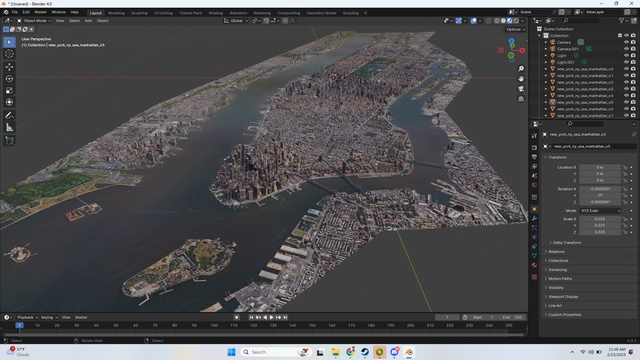Open the Render menu
Image resolution: width=640 pixels, height=360 pixels.
40,12
